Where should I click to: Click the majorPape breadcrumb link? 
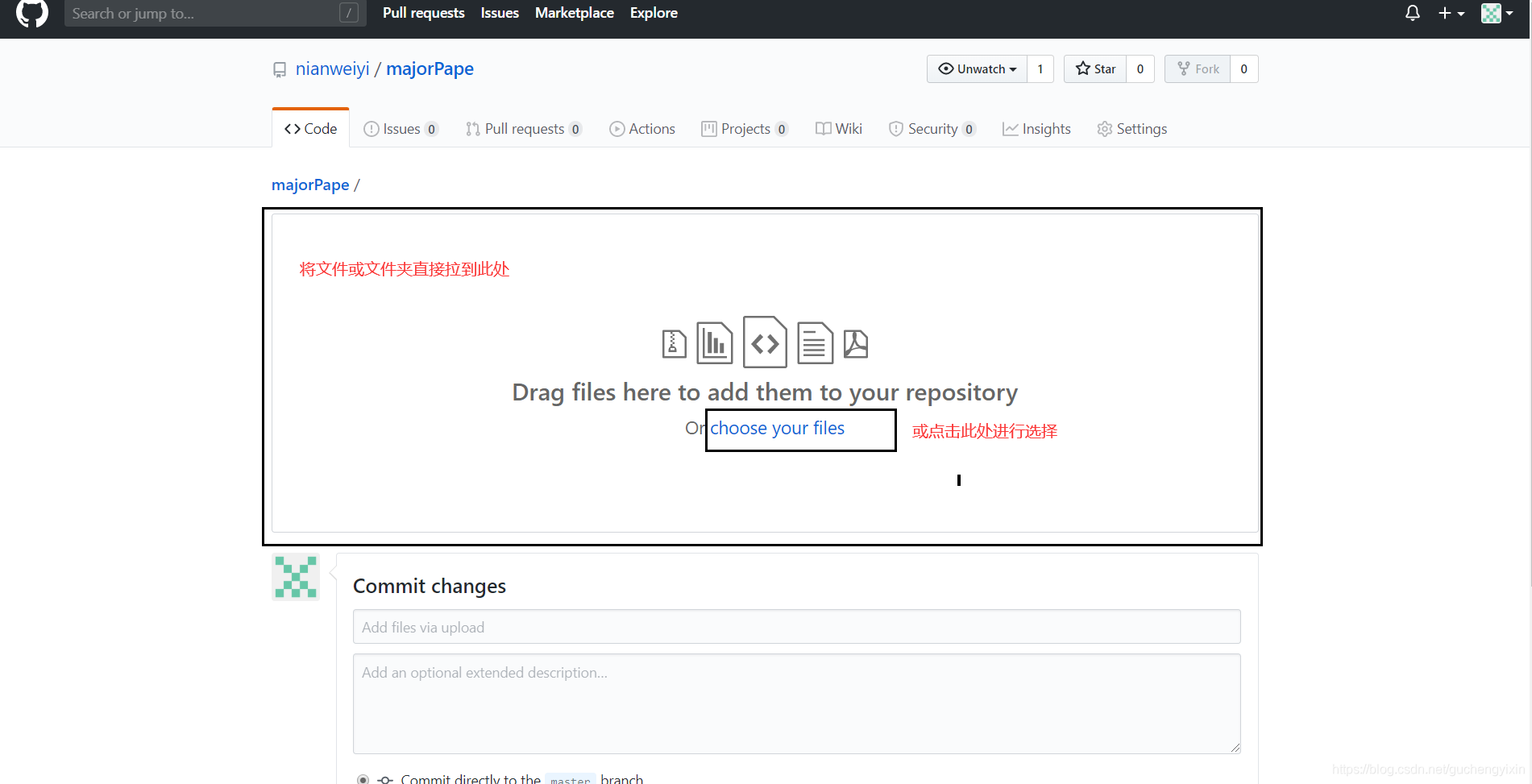click(x=310, y=185)
